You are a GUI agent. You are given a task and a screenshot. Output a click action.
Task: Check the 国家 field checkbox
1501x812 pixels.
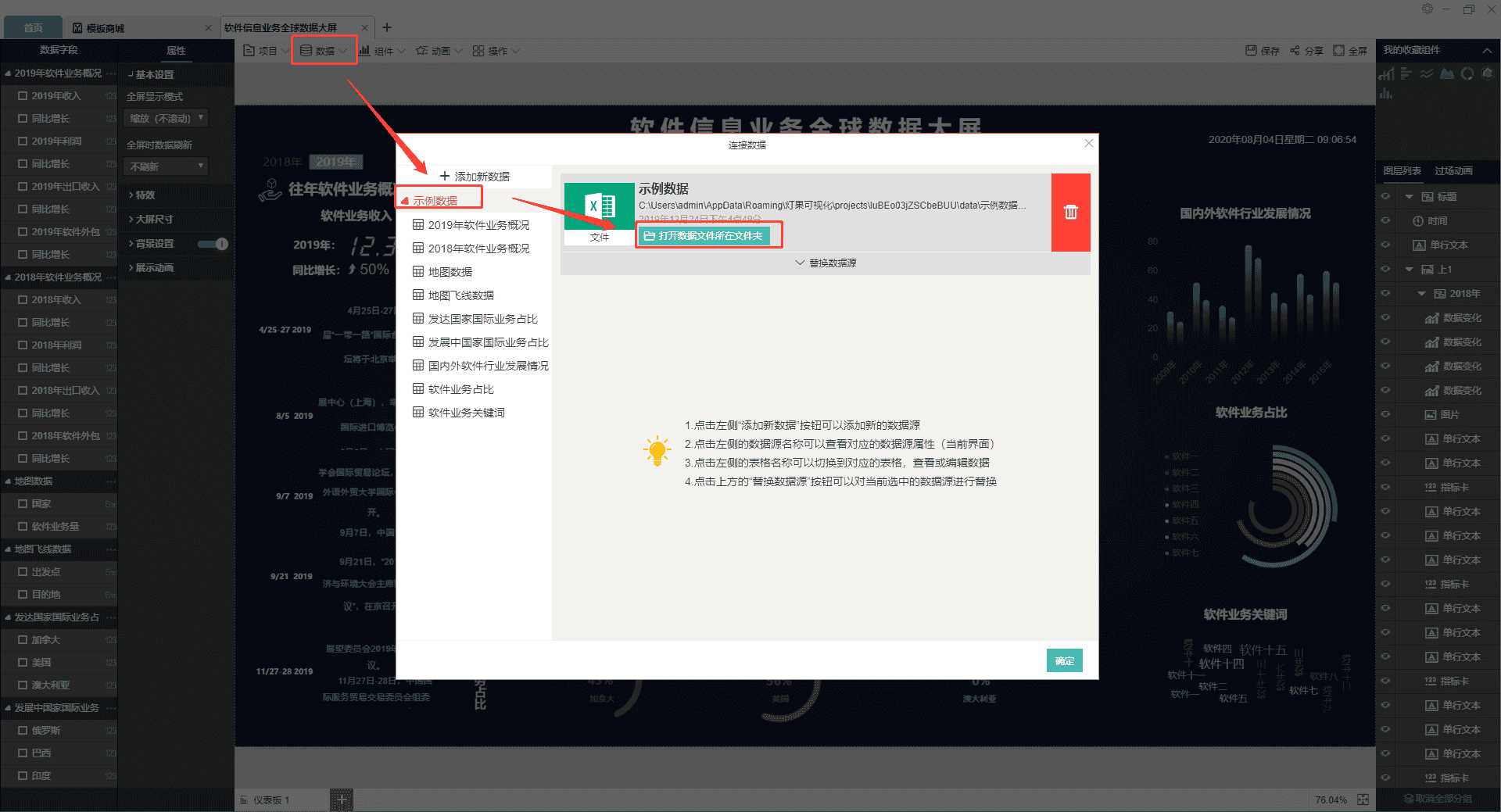[x=23, y=504]
